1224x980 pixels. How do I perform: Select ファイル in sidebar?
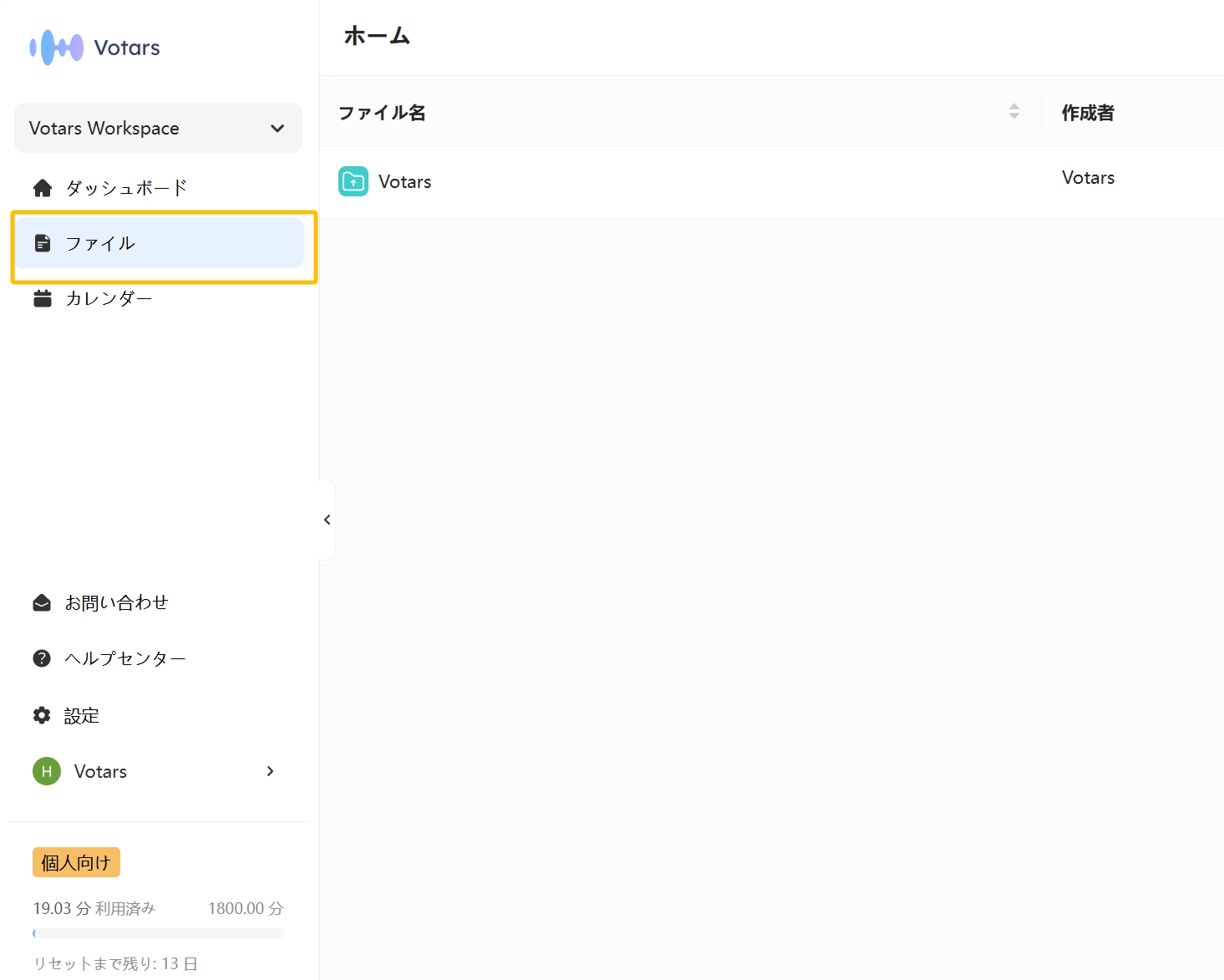tap(160, 243)
